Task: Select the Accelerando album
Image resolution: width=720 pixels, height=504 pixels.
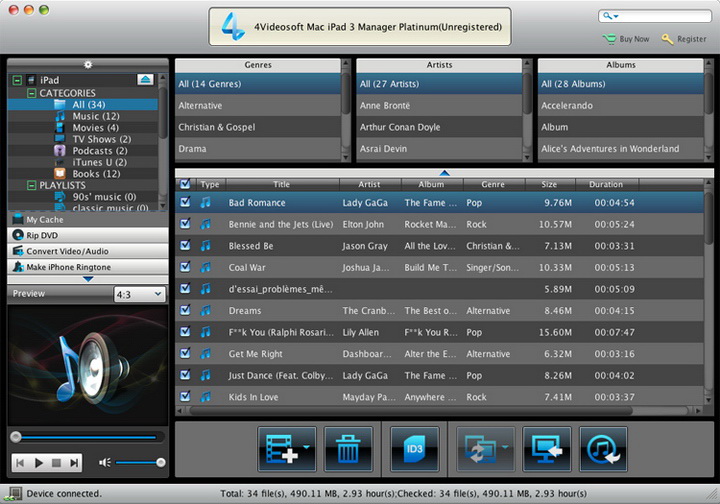Action: click(x=620, y=106)
